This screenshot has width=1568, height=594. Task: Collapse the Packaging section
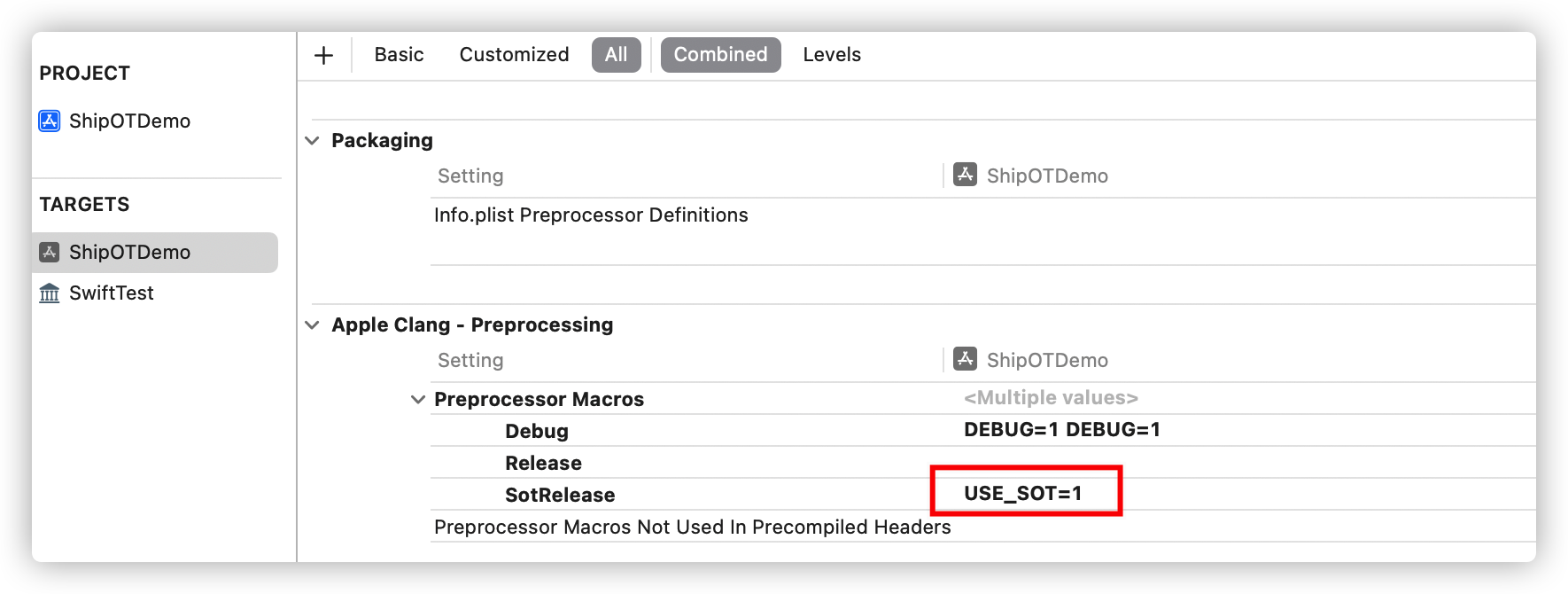tap(312, 141)
